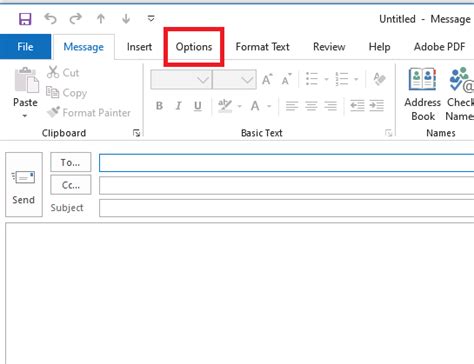Open the Address Book
The width and height of the screenshot is (474, 364).
click(x=422, y=94)
